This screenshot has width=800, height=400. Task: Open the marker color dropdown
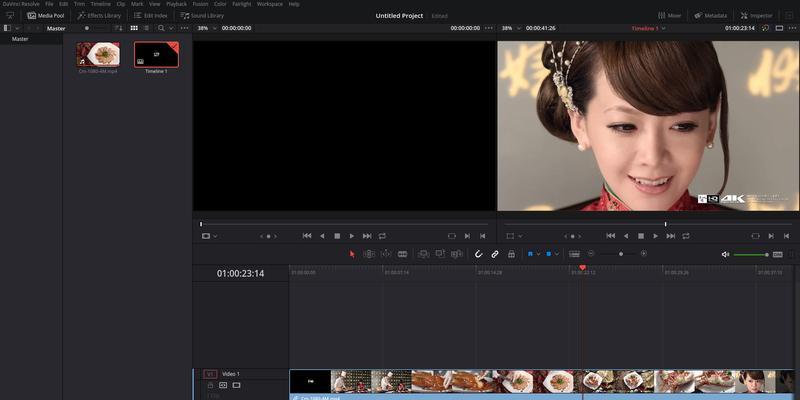point(557,254)
